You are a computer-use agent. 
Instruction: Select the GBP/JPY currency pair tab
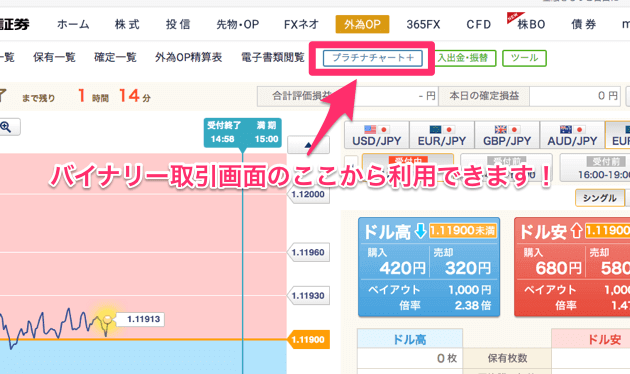point(507,135)
